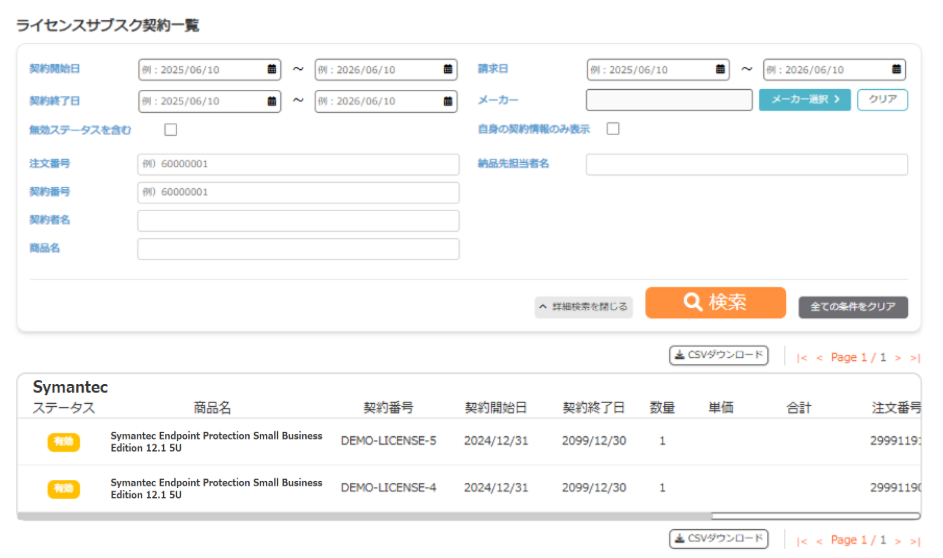Open calendar for 契約終了日 start date
Screen dimensions: 943x558
click(272, 101)
